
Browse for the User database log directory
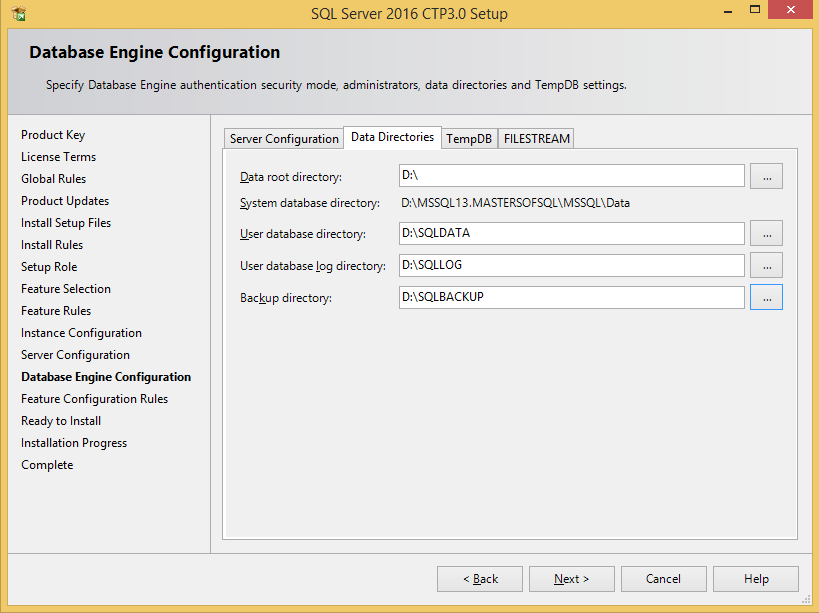pyautogui.click(x=766, y=265)
